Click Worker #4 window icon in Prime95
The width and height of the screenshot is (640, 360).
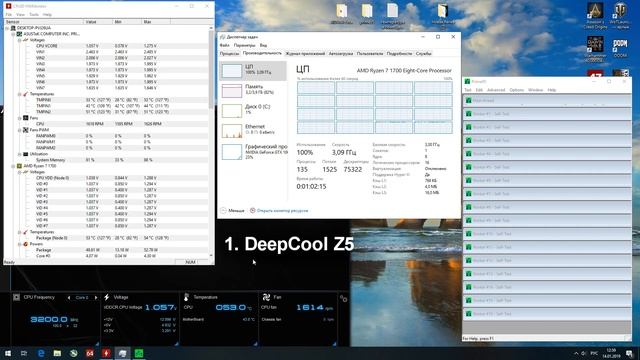tap(469, 154)
